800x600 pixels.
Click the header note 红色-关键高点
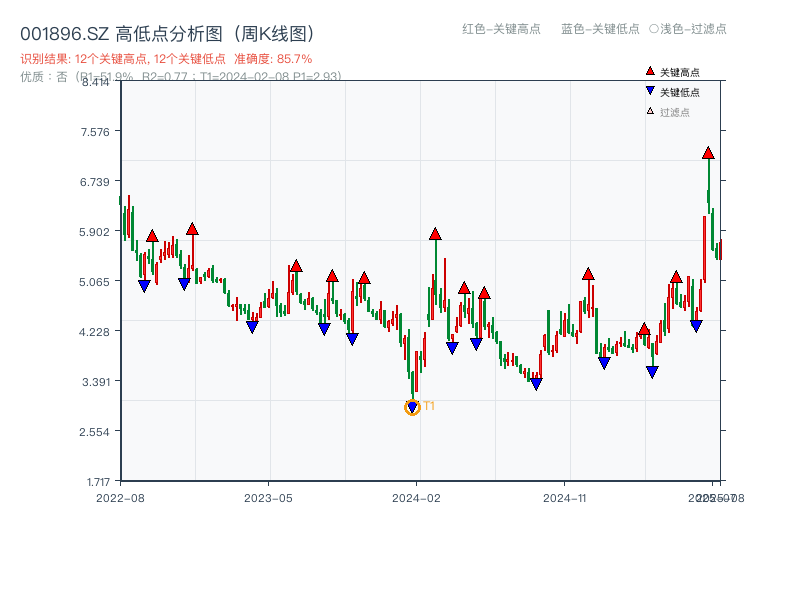pyautogui.click(x=501, y=29)
